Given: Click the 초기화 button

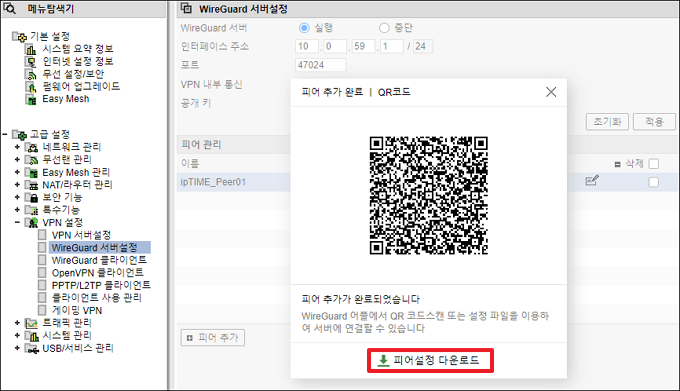Looking at the screenshot, I should point(607,122).
